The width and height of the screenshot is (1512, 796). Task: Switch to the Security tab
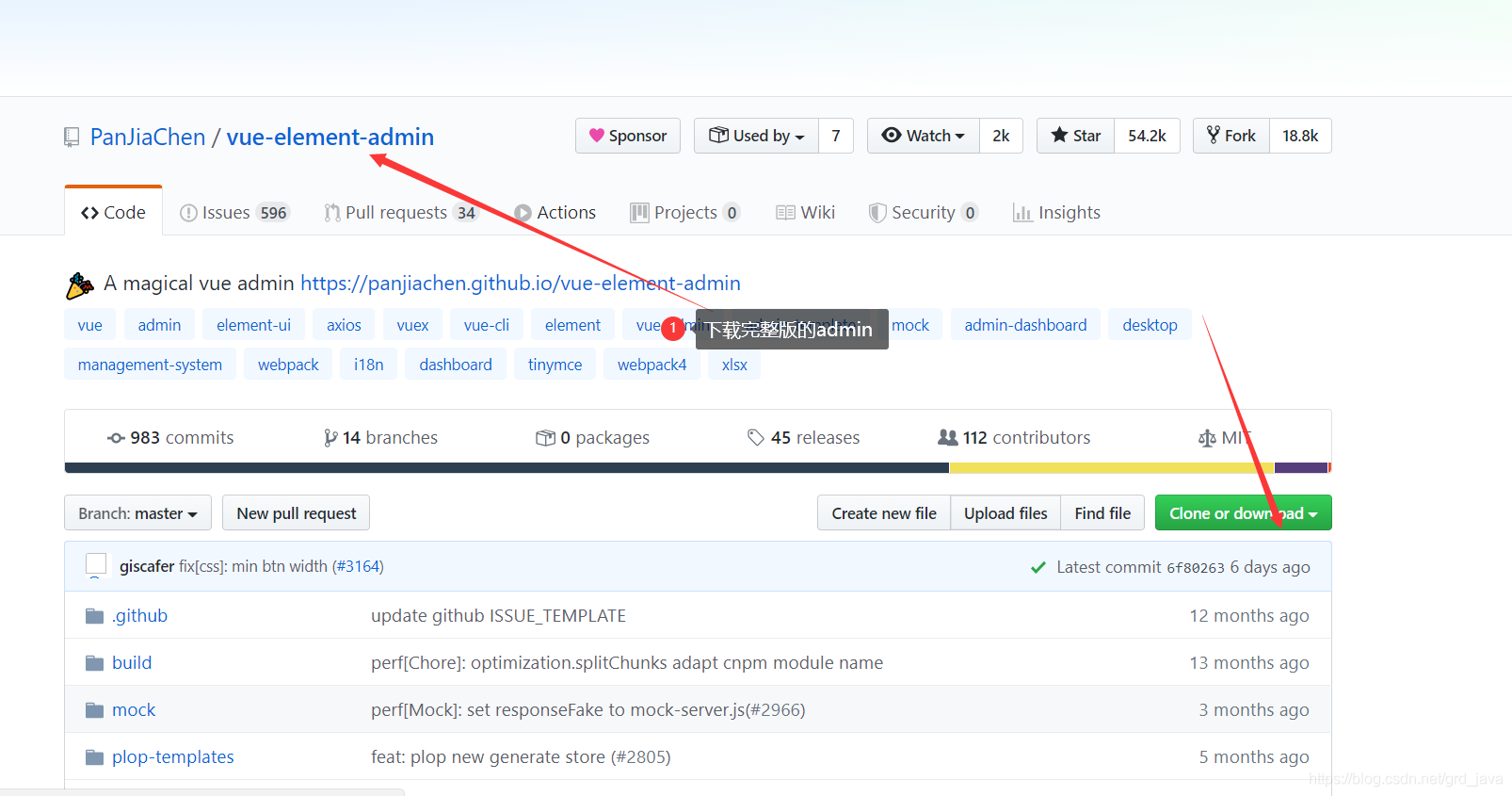(923, 213)
